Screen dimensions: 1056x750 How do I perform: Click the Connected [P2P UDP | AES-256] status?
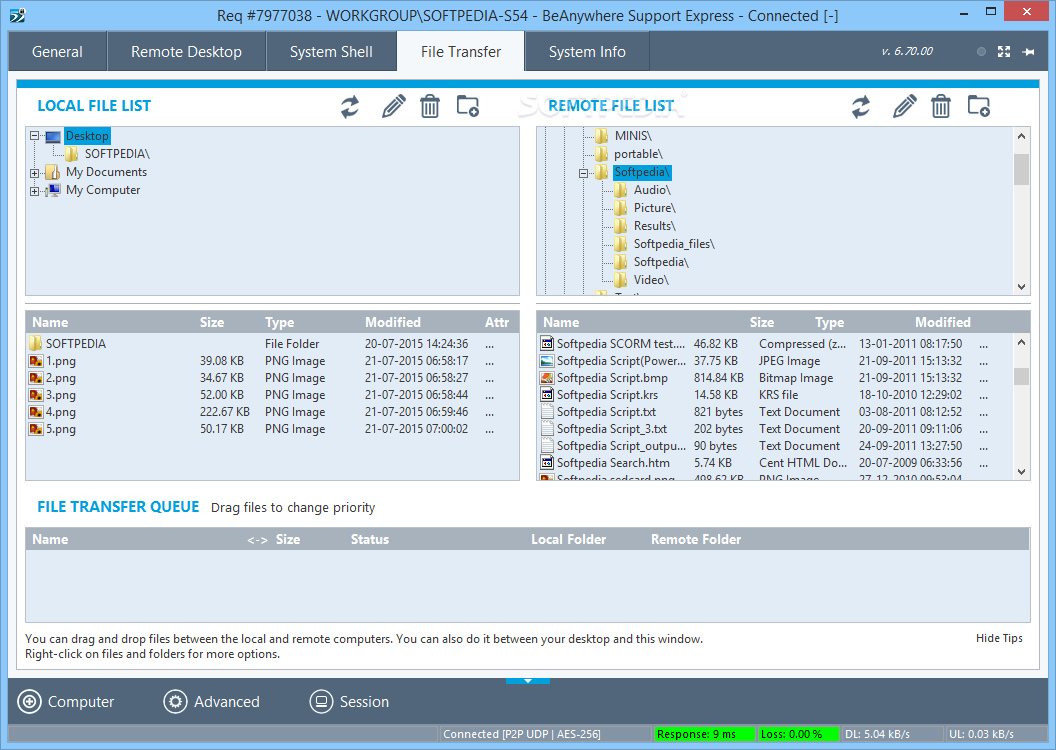point(521,734)
